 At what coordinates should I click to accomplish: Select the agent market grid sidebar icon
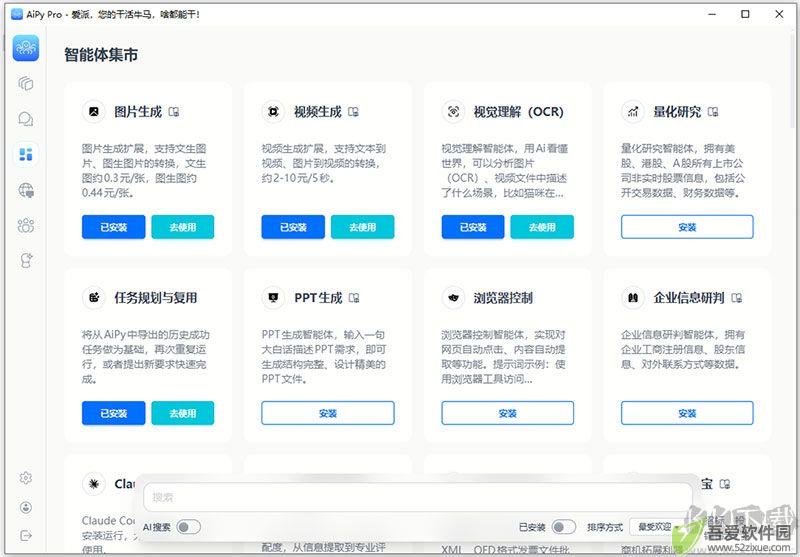coord(26,154)
